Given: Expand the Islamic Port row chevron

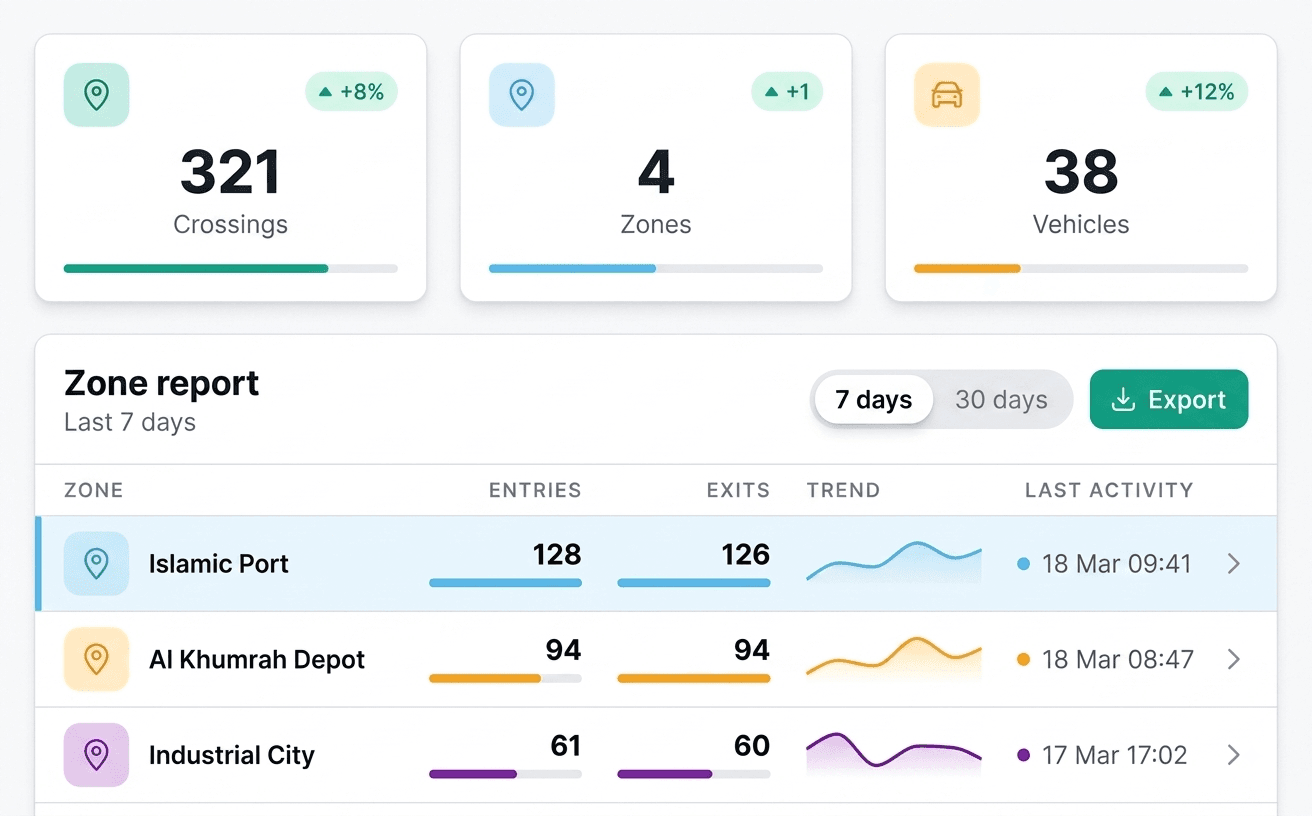Looking at the screenshot, I should (x=1234, y=564).
